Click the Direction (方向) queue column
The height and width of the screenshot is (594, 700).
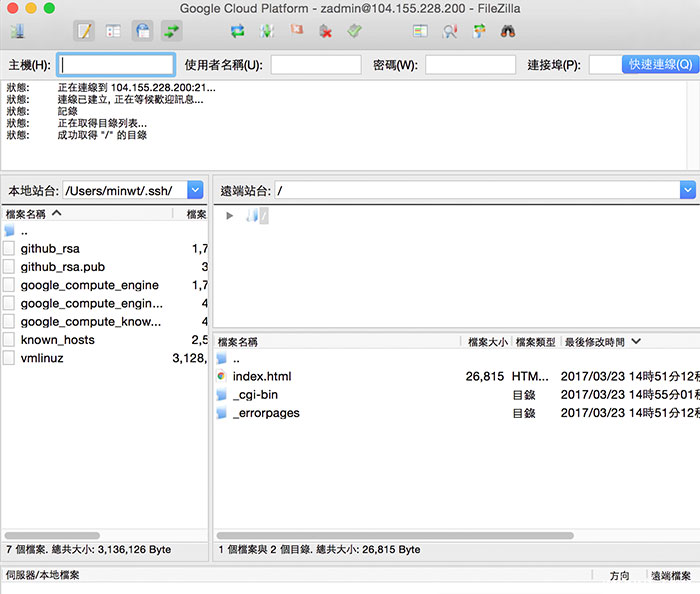coord(619,576)
